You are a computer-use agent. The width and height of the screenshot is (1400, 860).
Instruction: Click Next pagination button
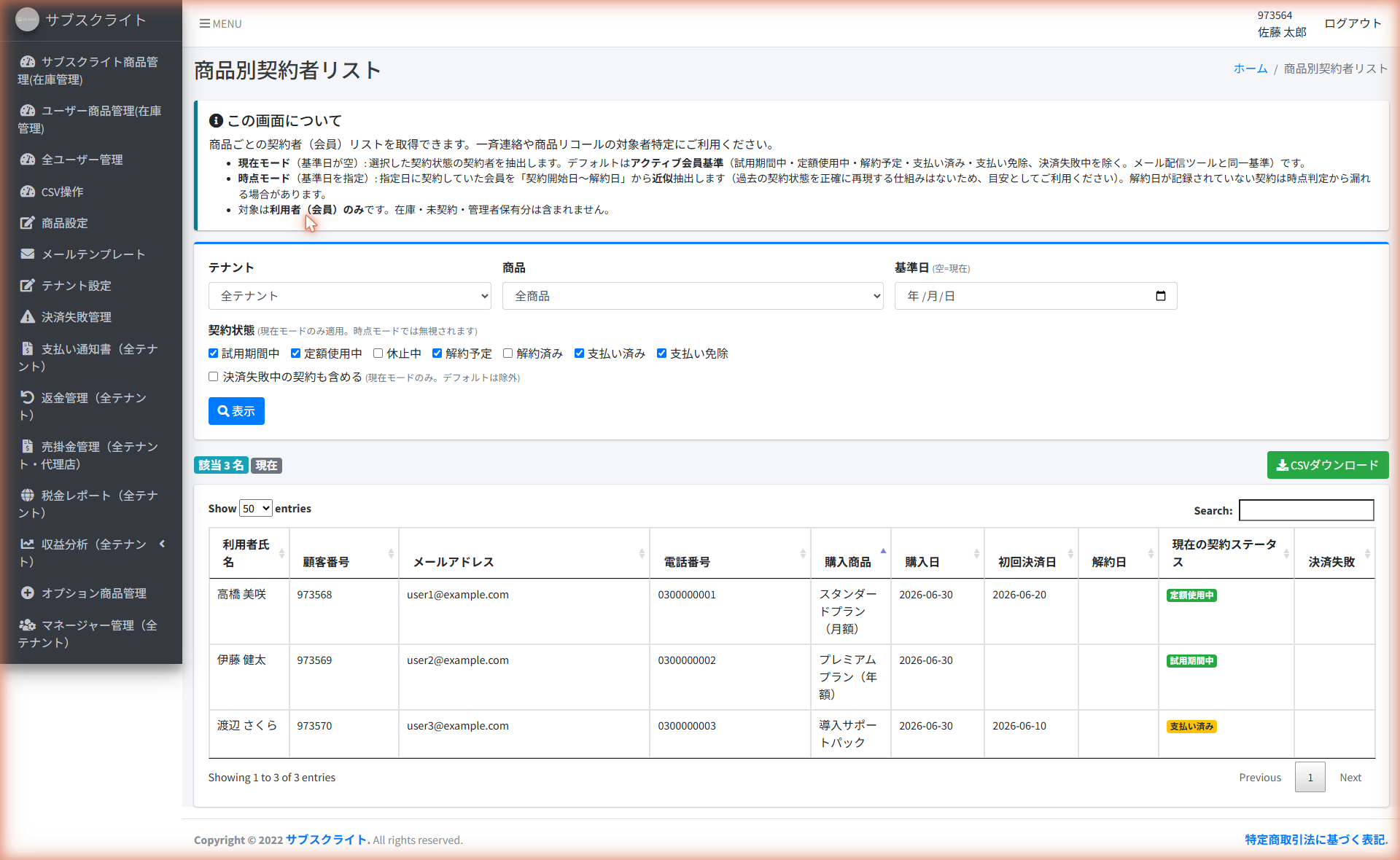tap(1350, 778)
